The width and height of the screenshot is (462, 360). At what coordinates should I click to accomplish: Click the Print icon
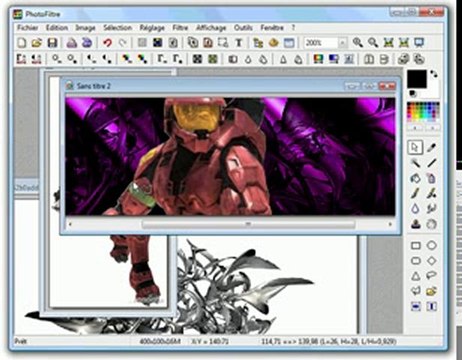pyautogui.click(x=72, y=43)
